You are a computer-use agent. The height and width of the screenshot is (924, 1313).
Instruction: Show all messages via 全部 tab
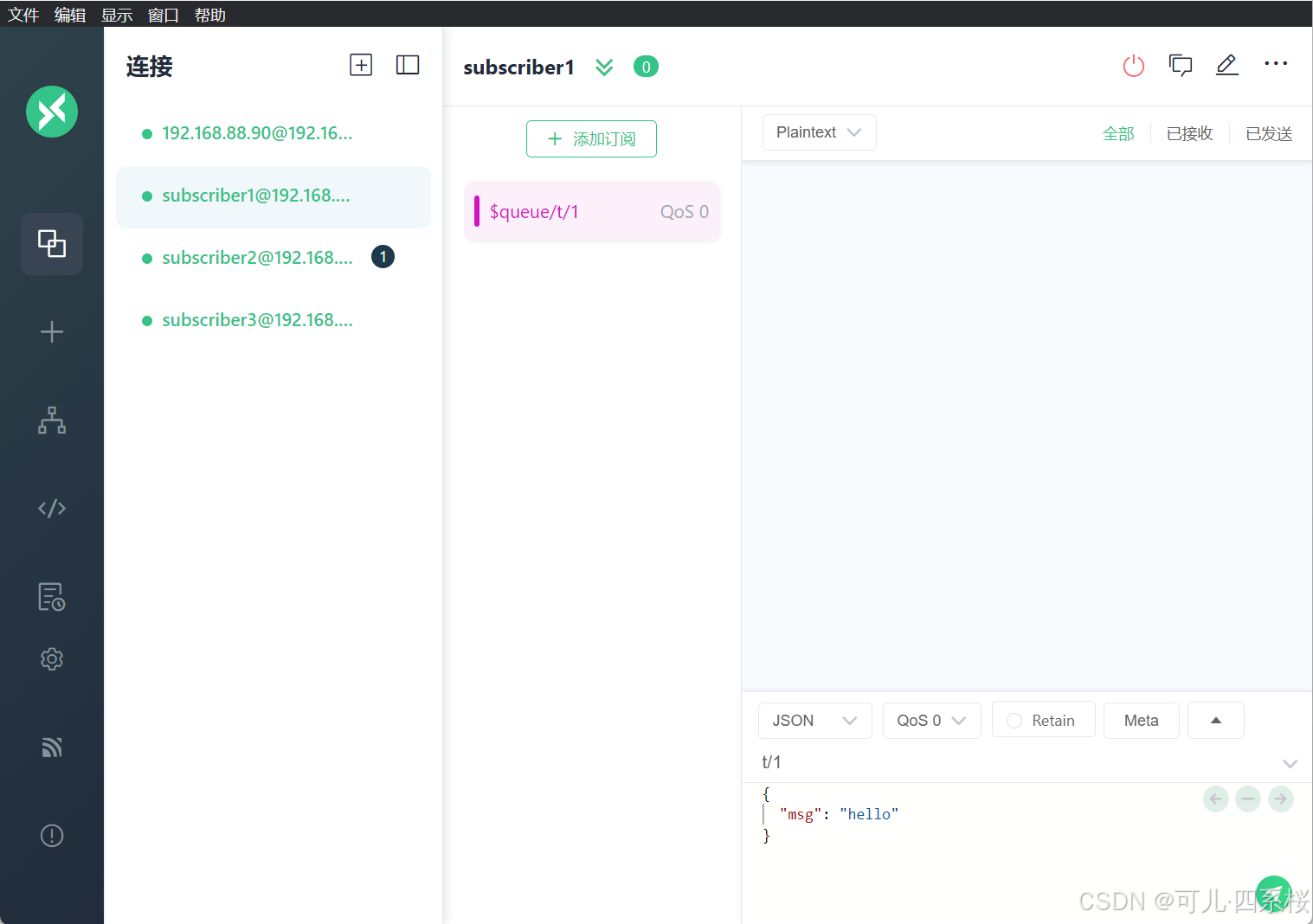point(1118,133)
